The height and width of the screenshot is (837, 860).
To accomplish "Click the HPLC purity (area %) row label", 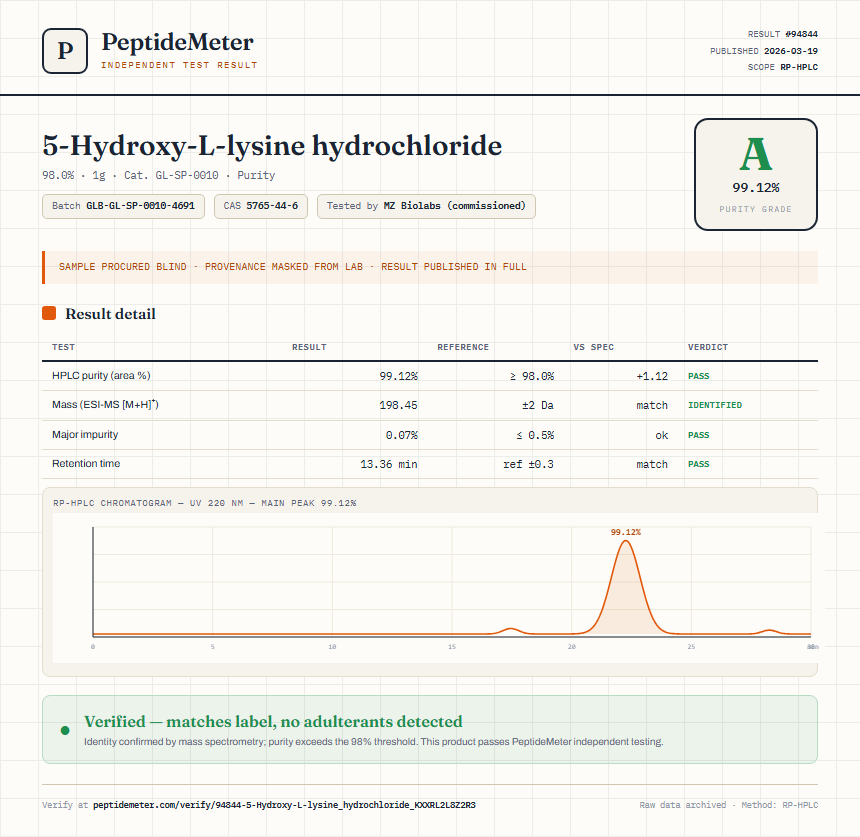I will pyautogui.click(x=101, y=376).
